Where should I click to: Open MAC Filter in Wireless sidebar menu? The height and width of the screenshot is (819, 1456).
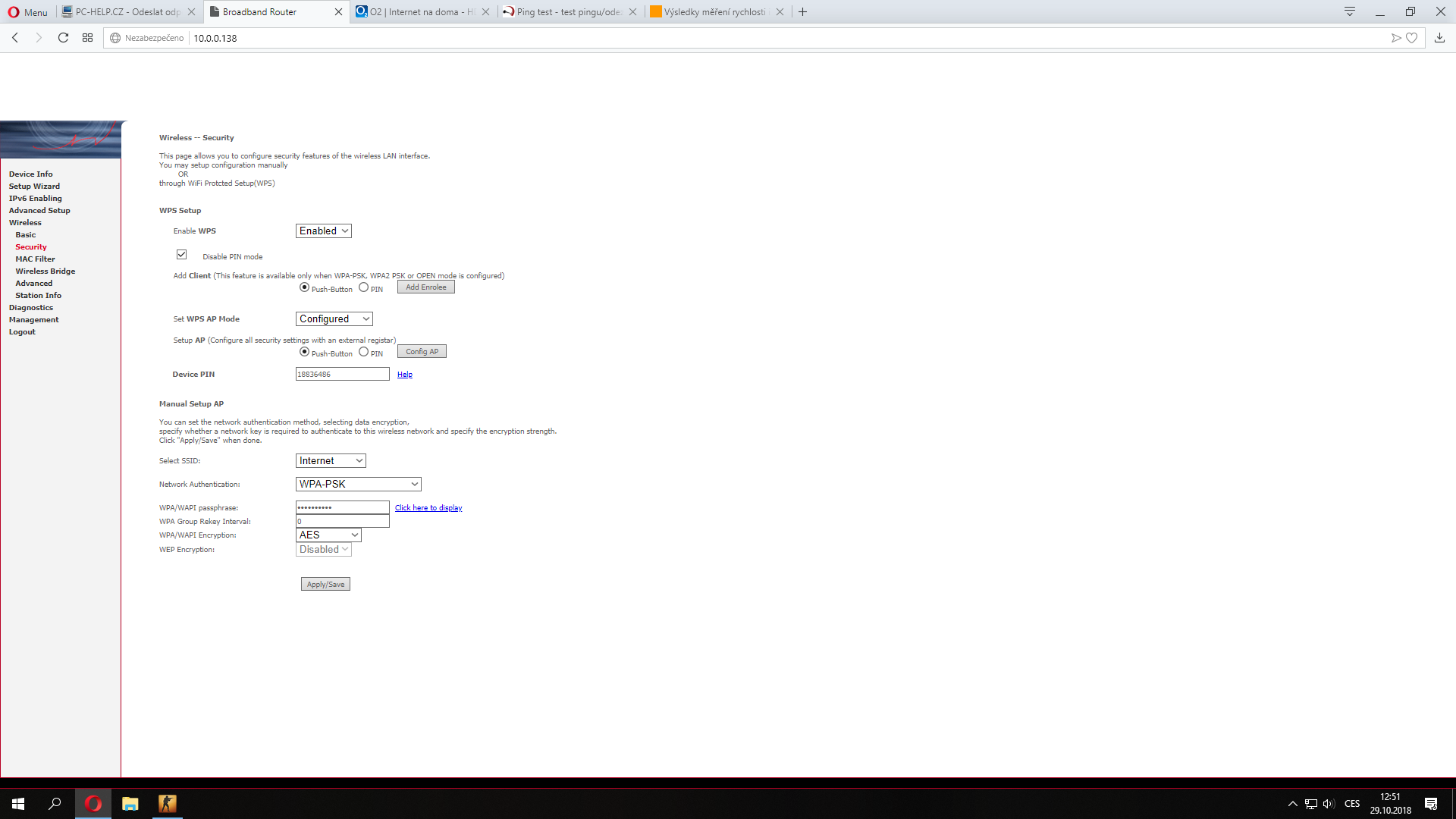pos(35,259)
